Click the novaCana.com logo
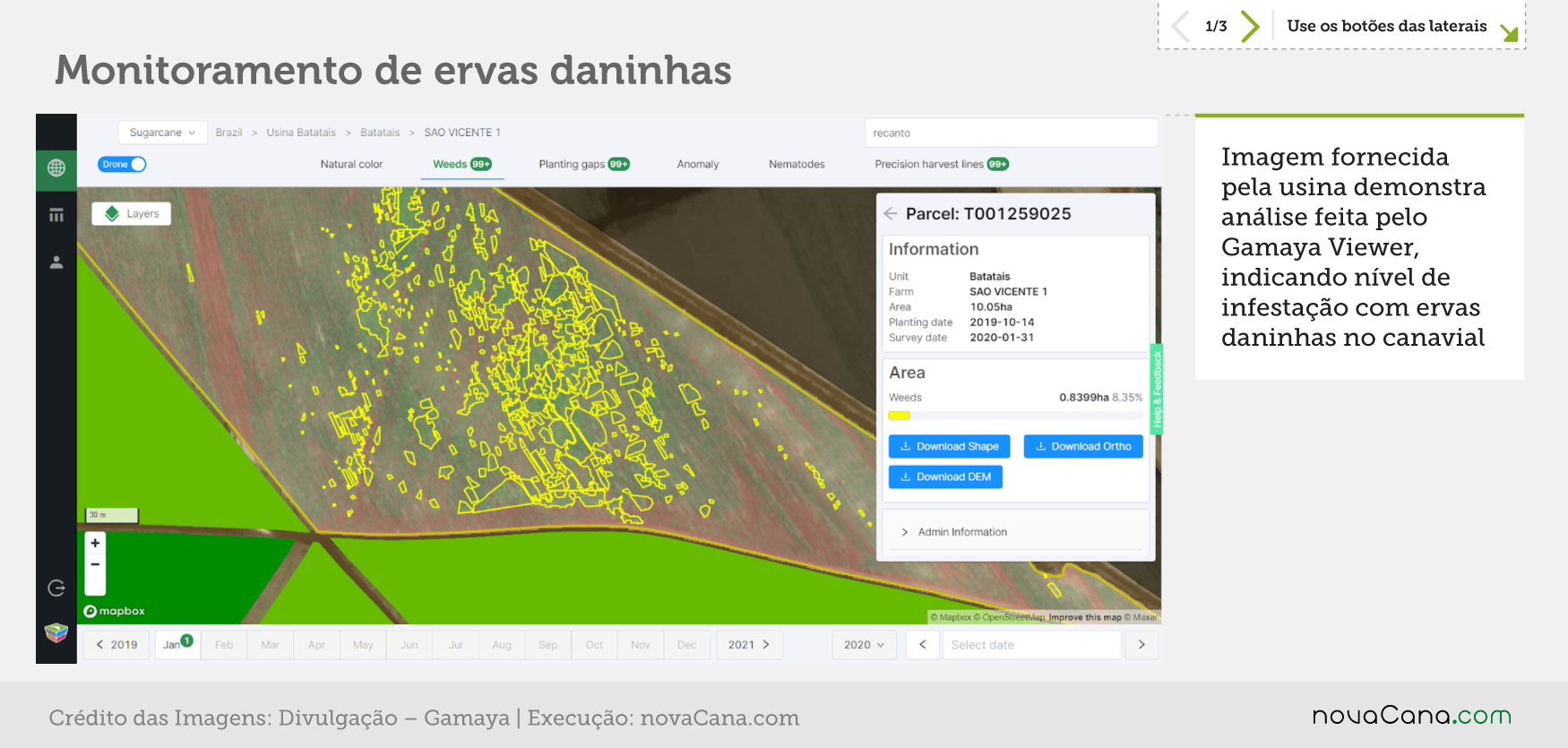Screen dimensions: 1568x748 point(1412,716)
